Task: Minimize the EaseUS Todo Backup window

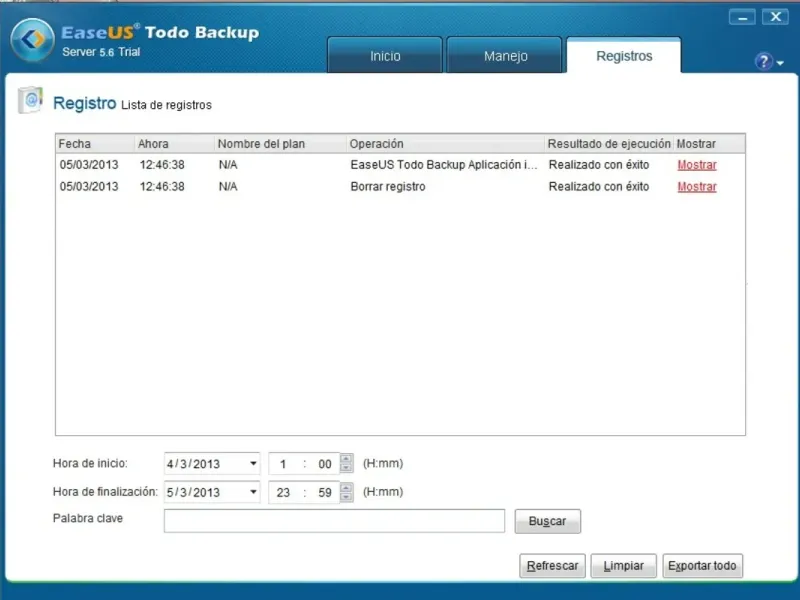Action: click(742, 17)
